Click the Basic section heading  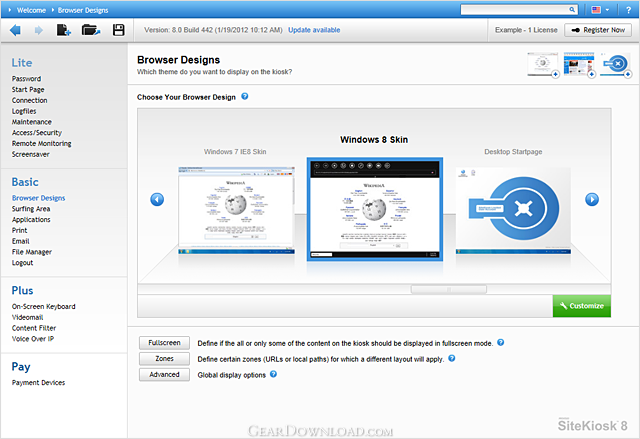(x=25, y=182)
